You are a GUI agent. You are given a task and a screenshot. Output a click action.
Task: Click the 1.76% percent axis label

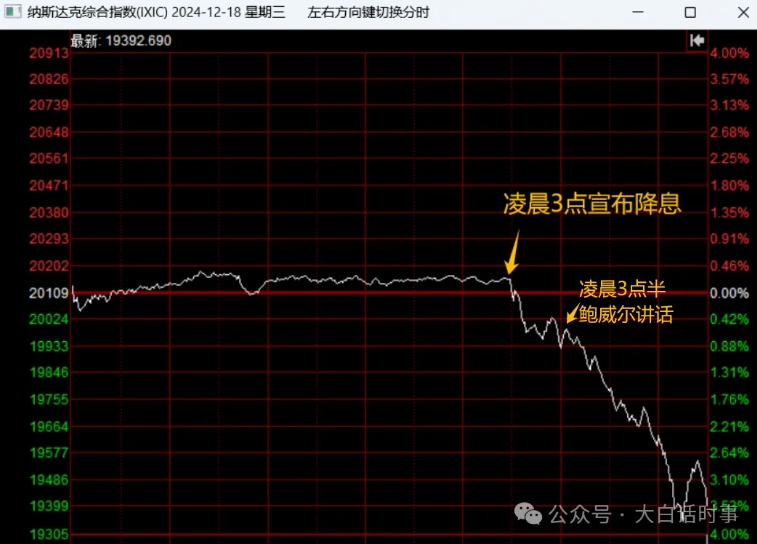coord(729,399)
